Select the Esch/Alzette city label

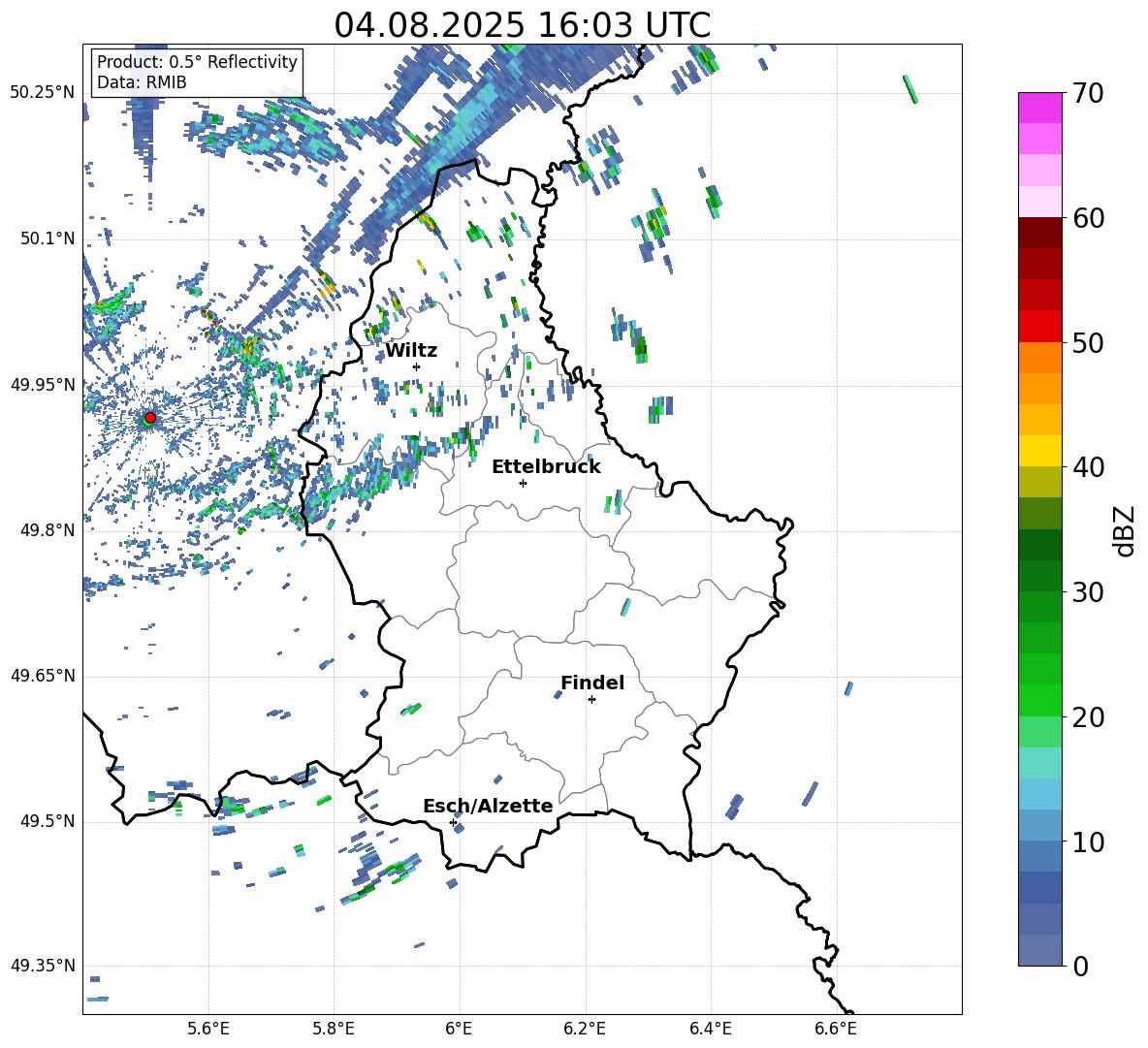488,806
